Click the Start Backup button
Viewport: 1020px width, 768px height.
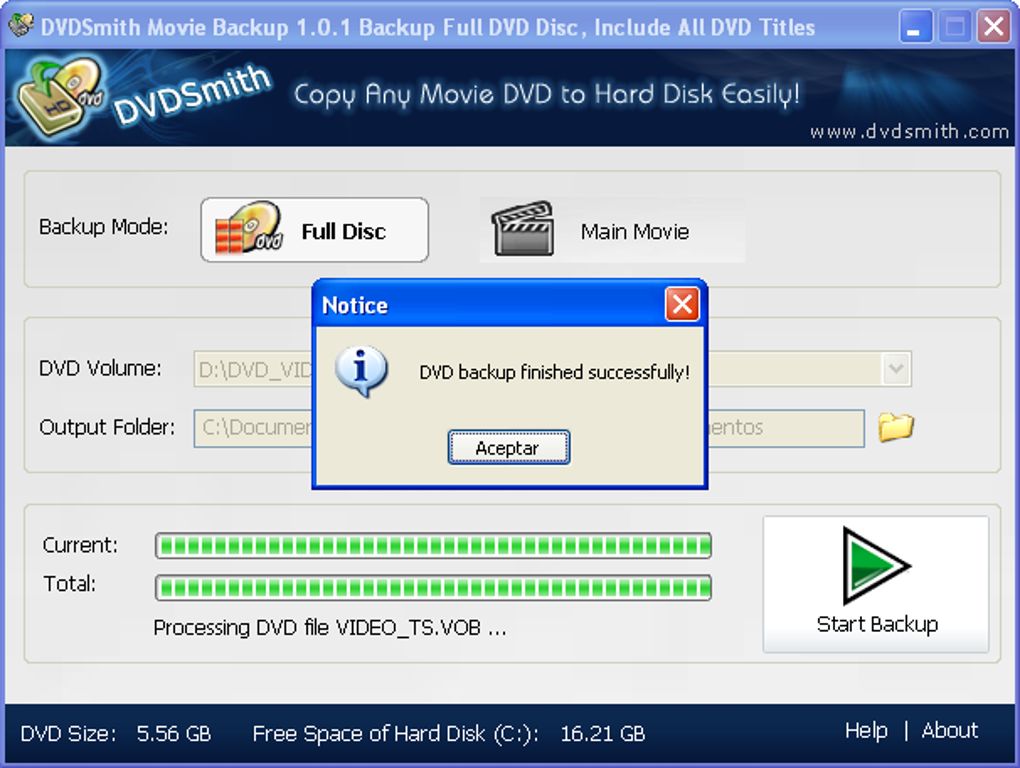pos(876,584)
